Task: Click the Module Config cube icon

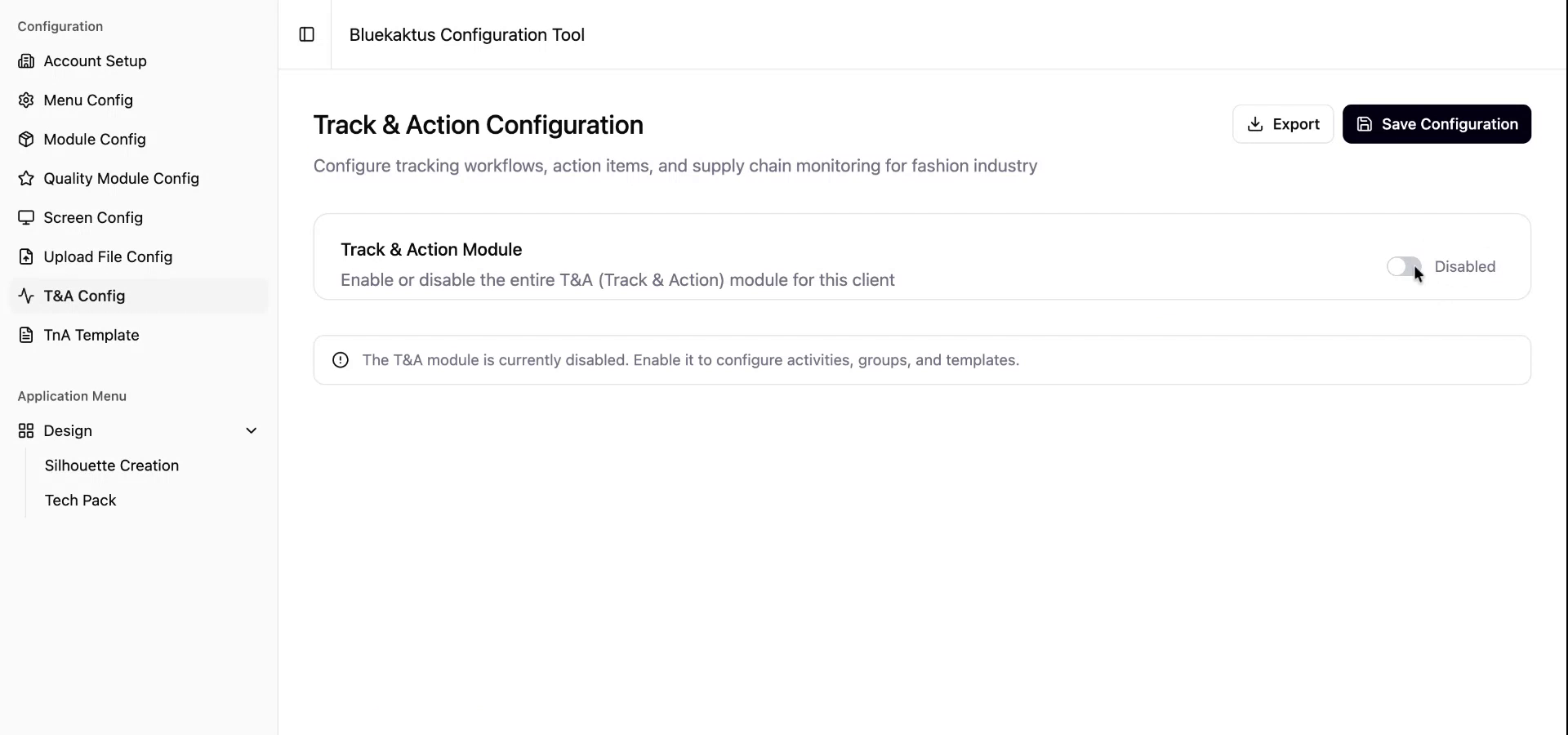Action: pyautogui.click(x=26, y=140)
